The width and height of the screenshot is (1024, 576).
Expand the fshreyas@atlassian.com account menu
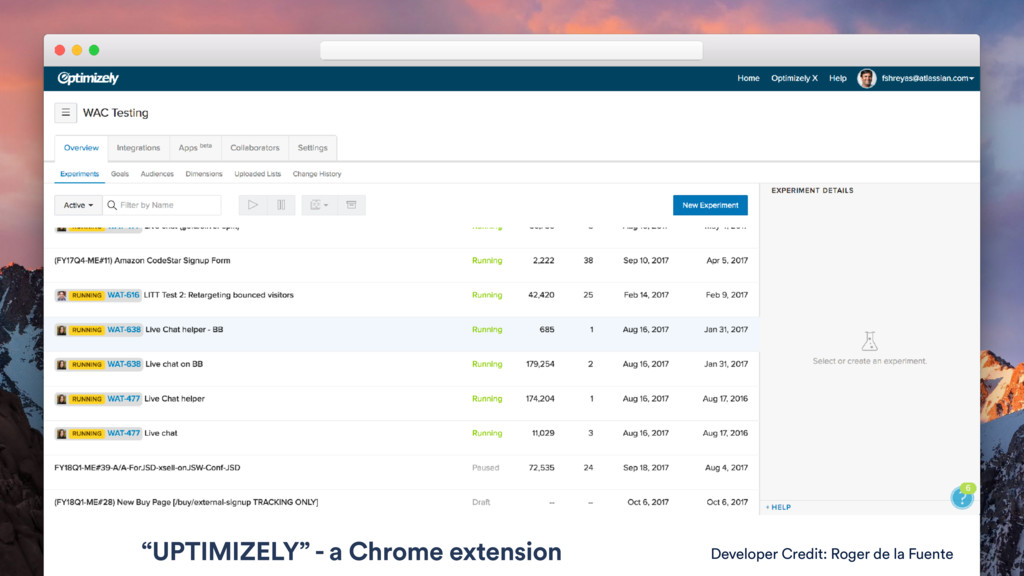point(927,78)
